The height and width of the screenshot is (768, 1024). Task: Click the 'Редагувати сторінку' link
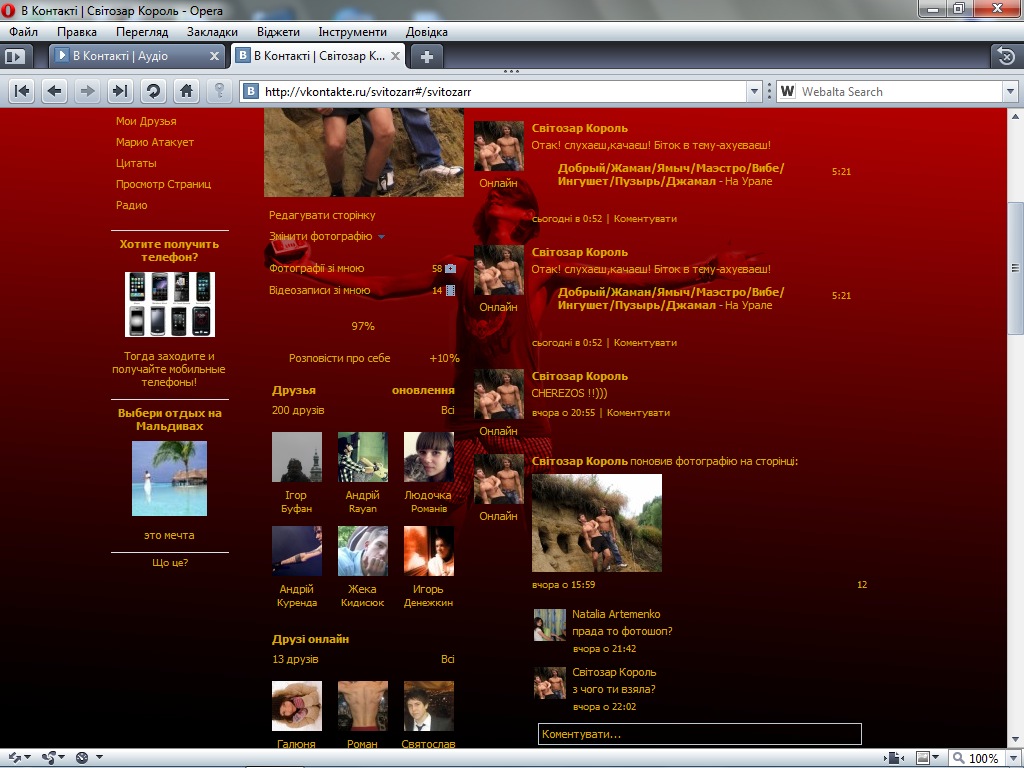pos(322,215)
